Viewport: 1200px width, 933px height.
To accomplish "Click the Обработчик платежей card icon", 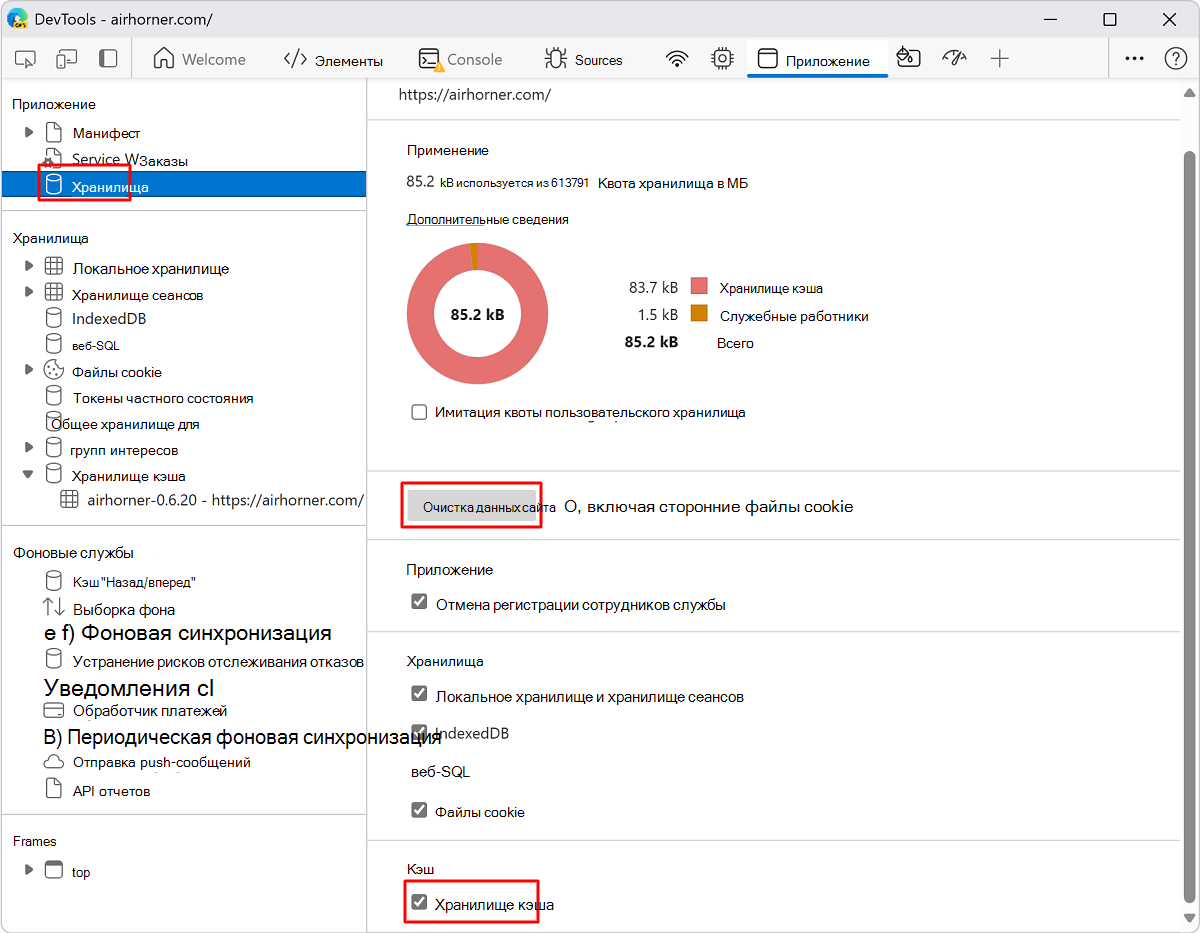I will [x=54, y=711].
